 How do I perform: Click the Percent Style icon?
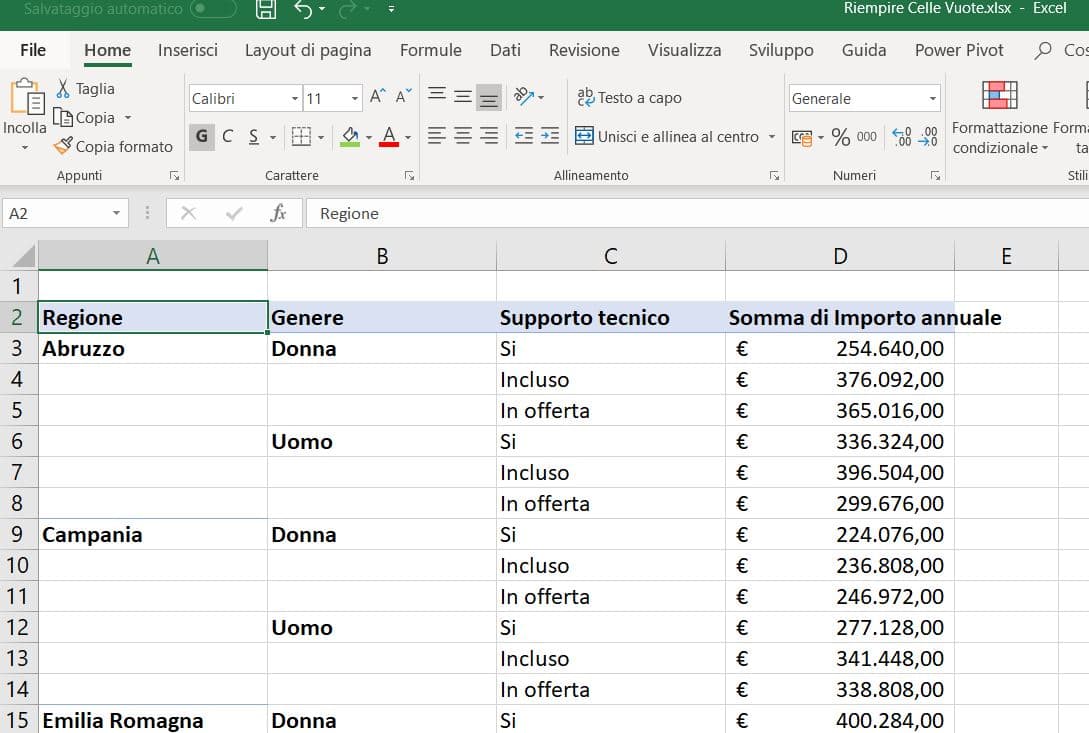pyautogui.click(x=840, y=137)
